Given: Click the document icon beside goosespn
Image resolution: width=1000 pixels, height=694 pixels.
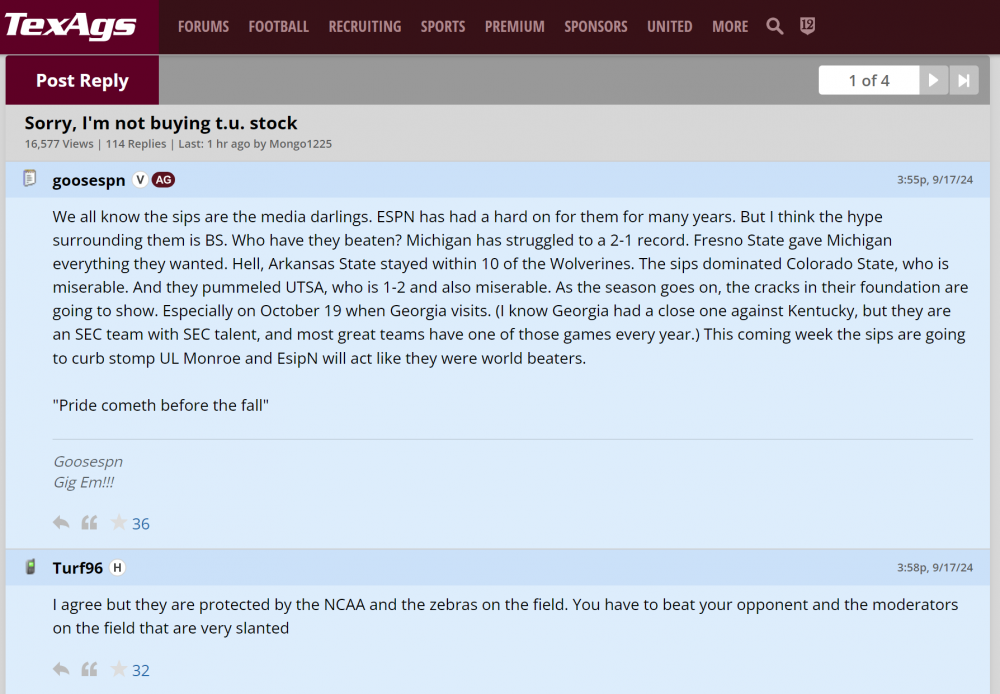Looking at the screenshot, I should pos(30,179).
